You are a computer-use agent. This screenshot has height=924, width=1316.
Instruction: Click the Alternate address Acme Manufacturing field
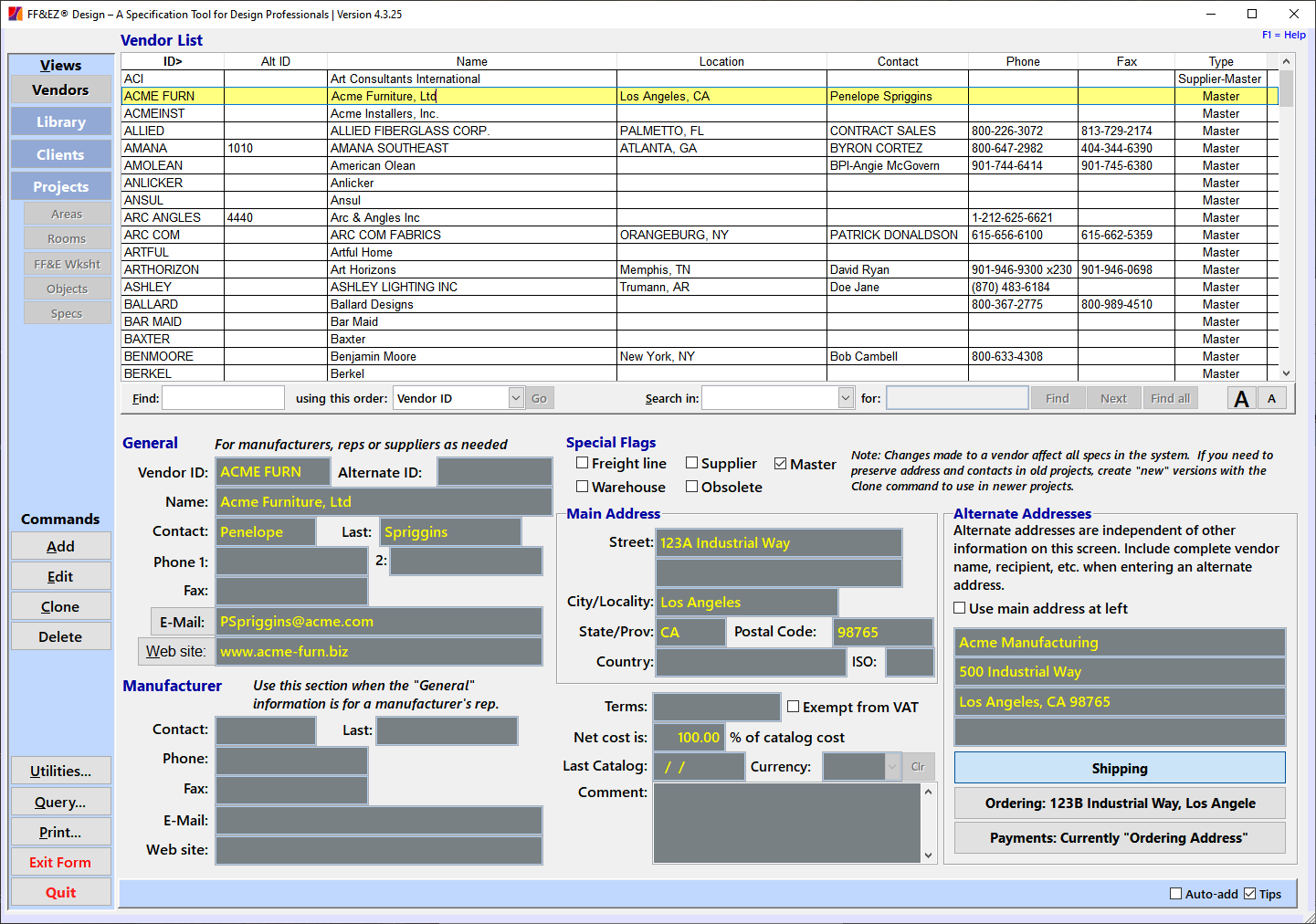(1120, 642)
